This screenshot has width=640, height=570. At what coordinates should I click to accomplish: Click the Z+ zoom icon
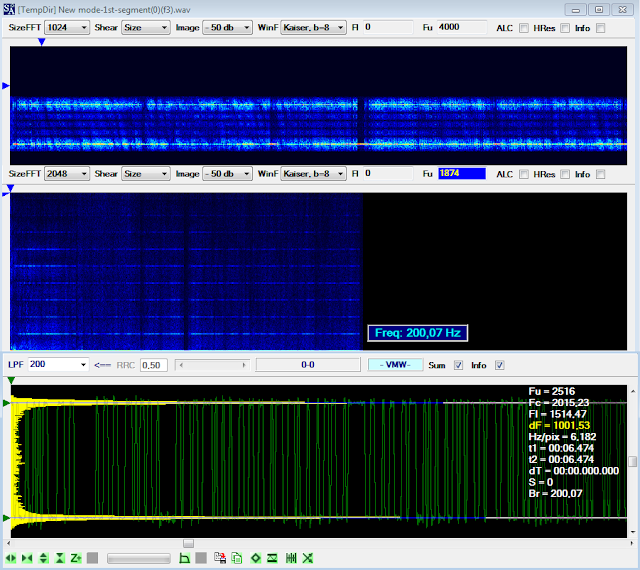tap(76, 558)
